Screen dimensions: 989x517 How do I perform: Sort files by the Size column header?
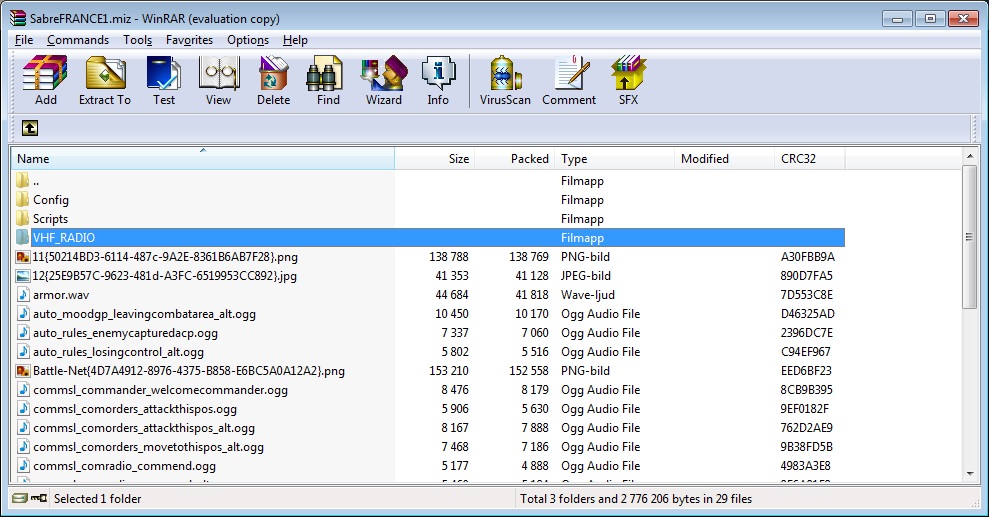435,158
